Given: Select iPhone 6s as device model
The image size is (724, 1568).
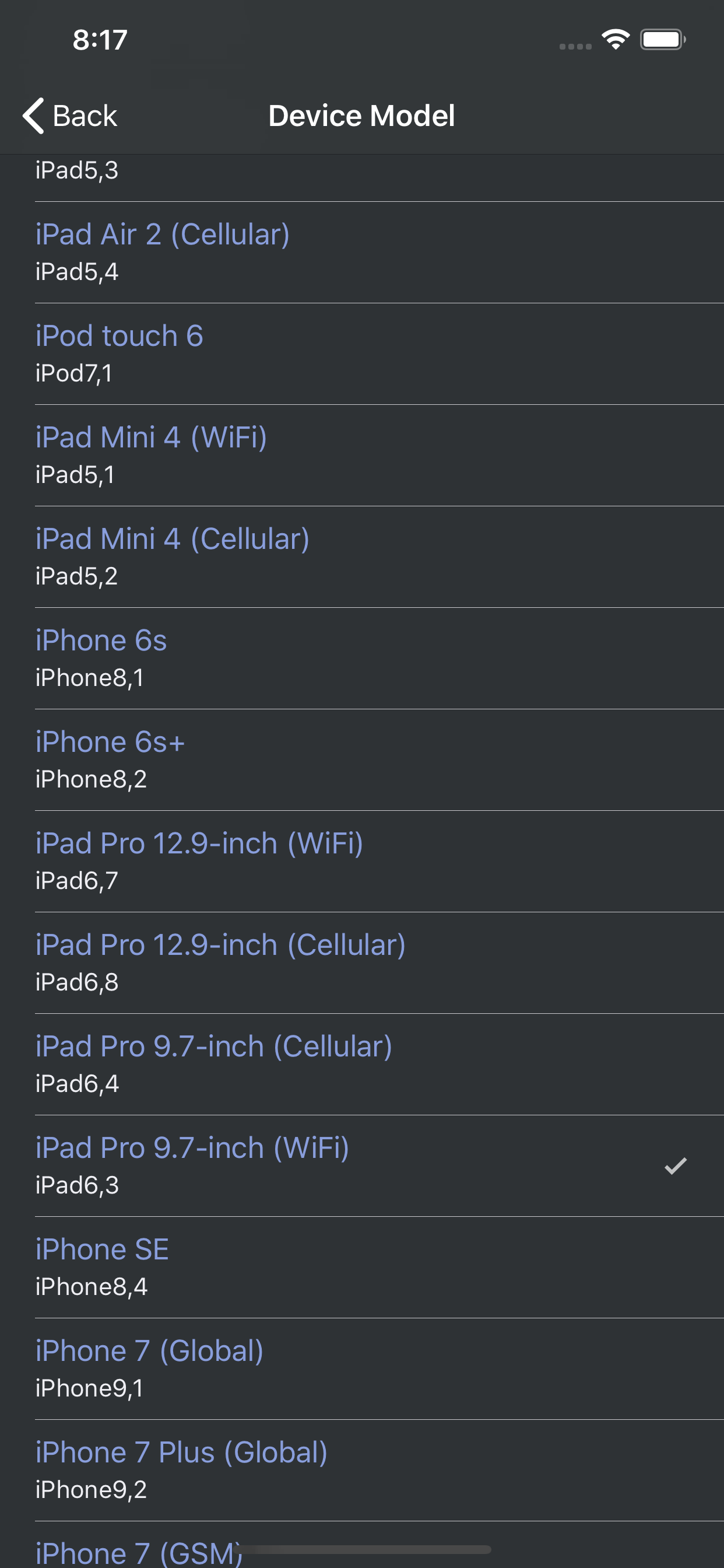Looking at the screenshot, I should (362, 658).
